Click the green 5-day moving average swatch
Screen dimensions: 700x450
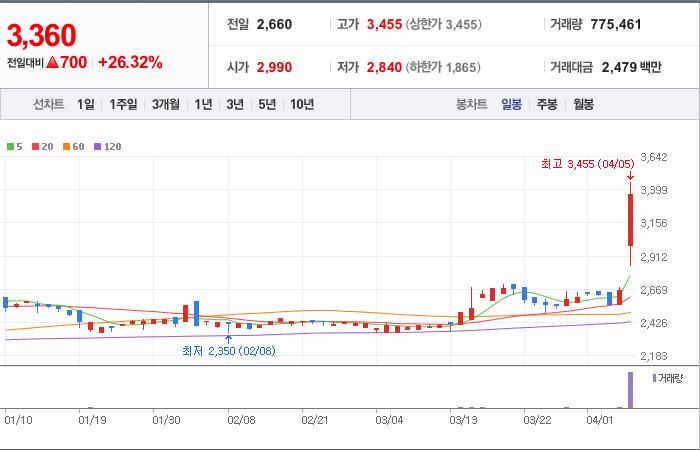pyautogui.click(x=10, y=146)
